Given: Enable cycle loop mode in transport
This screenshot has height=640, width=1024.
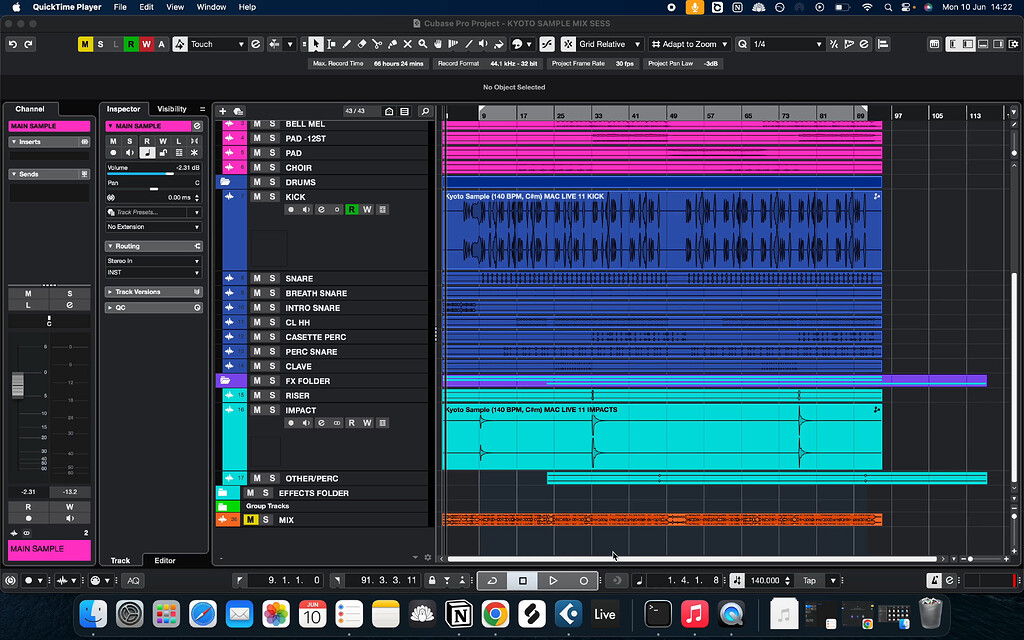Looking at the screenshot, I should [492, 580].
